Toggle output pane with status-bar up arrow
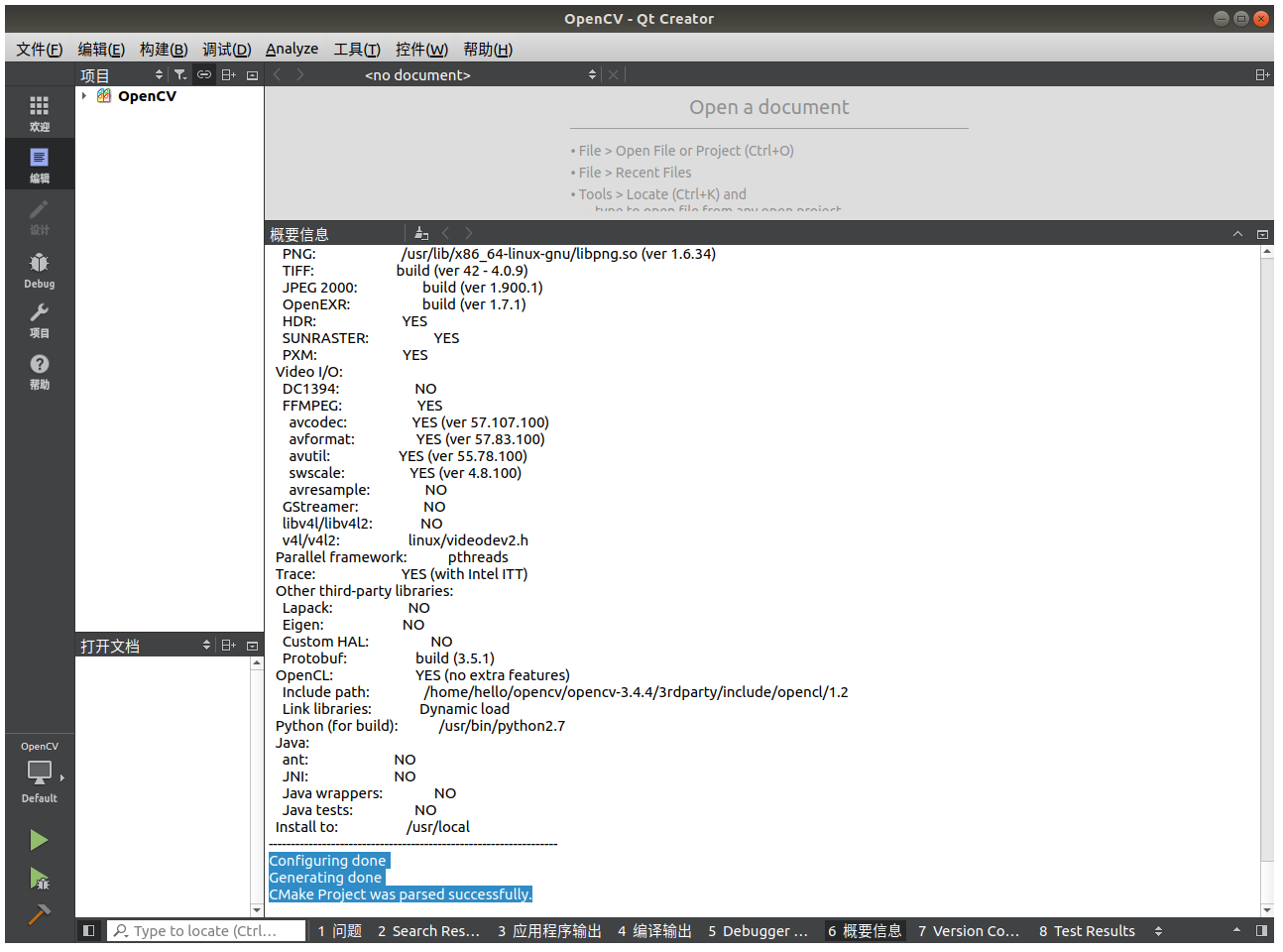 (1236, 930)
